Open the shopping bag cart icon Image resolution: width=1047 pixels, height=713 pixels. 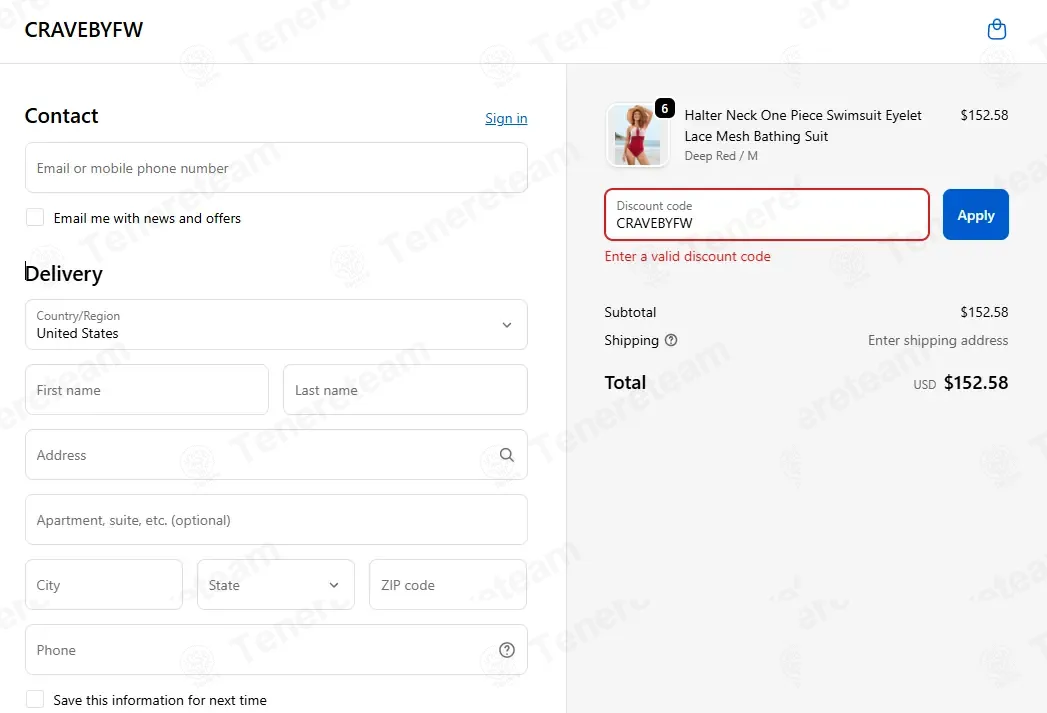(996, 29)
